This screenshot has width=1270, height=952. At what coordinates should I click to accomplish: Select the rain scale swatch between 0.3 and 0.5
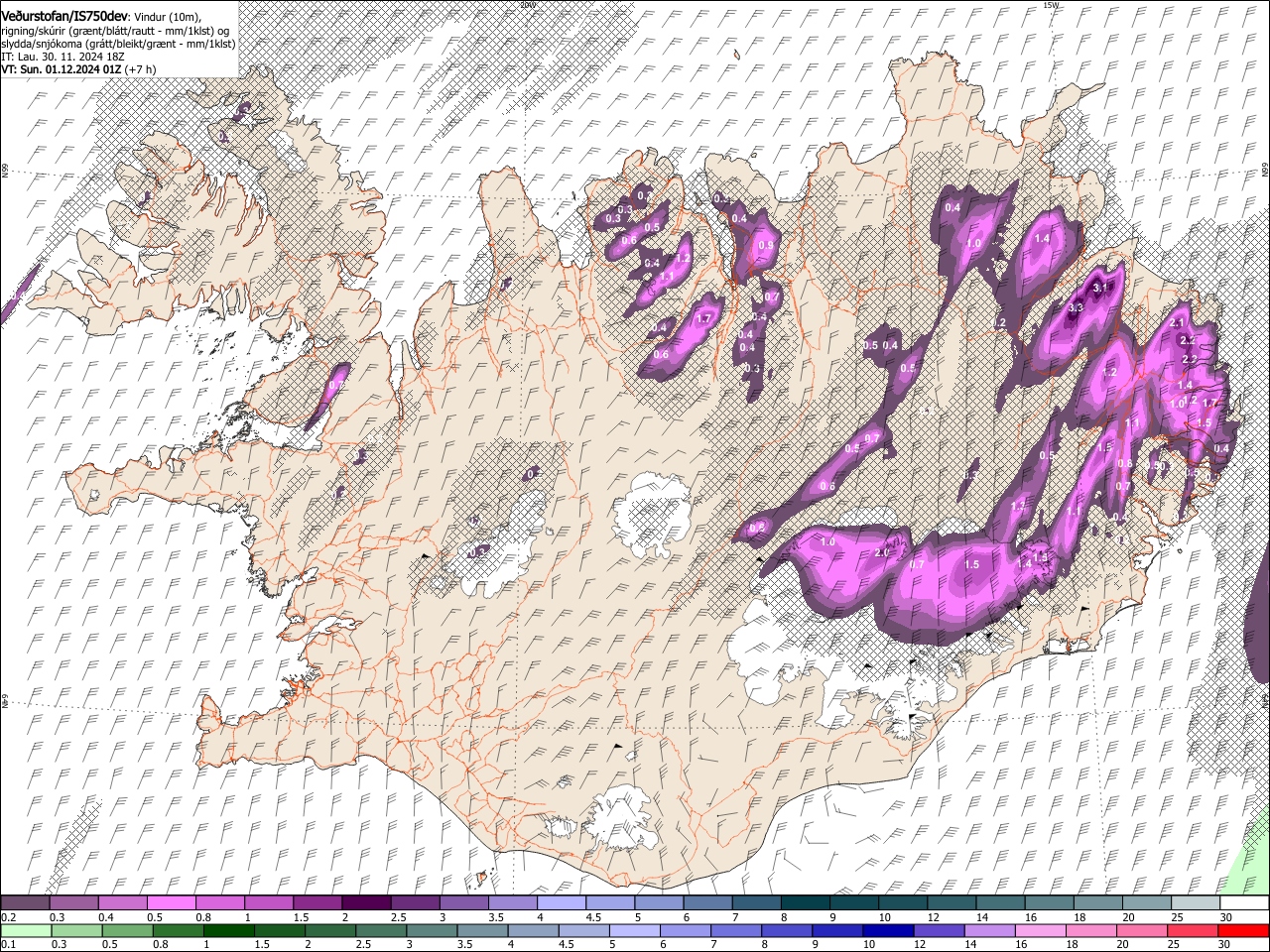click(76, 930)
